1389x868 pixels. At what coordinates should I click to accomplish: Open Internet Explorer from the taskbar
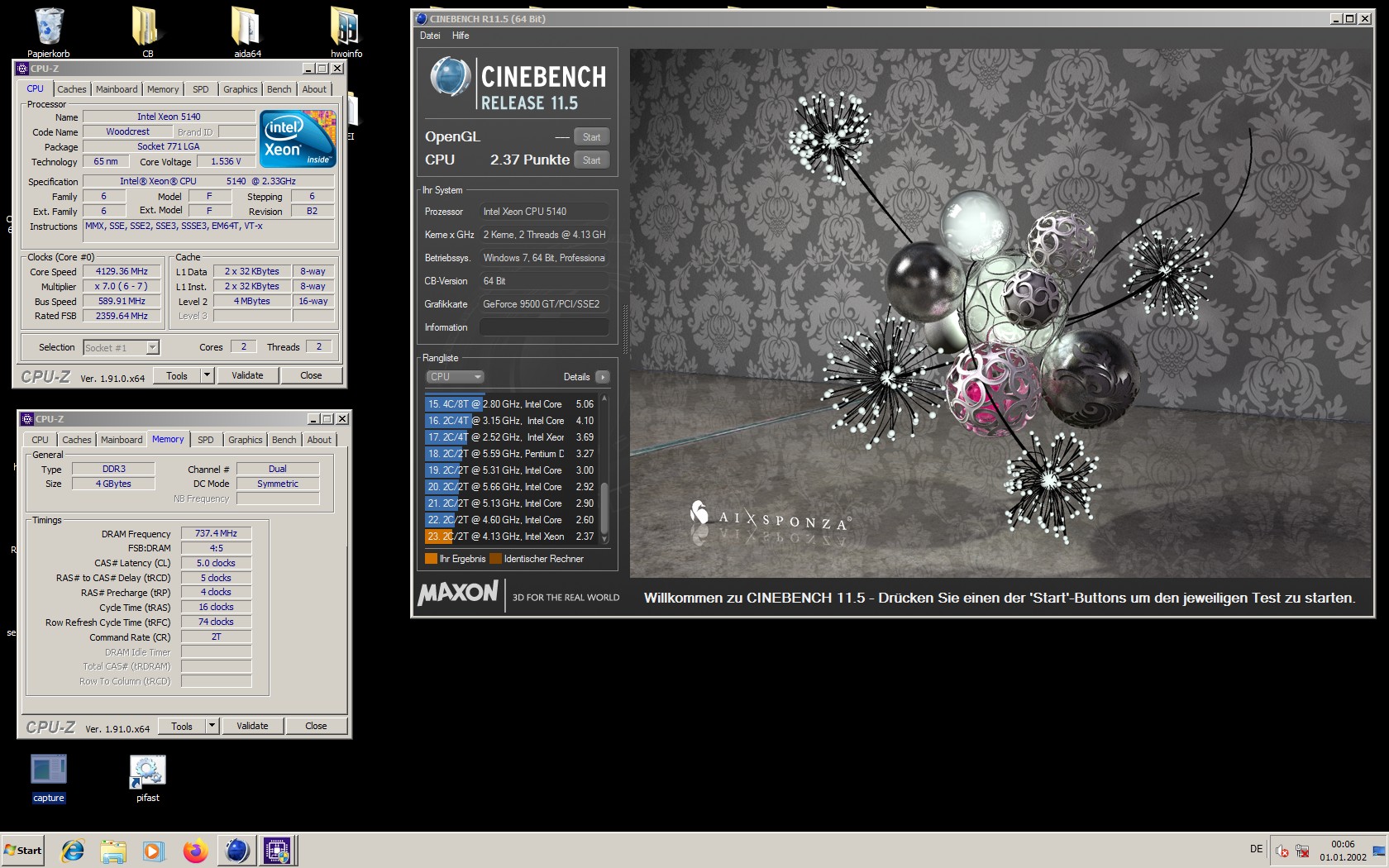(x=73, y=851)
